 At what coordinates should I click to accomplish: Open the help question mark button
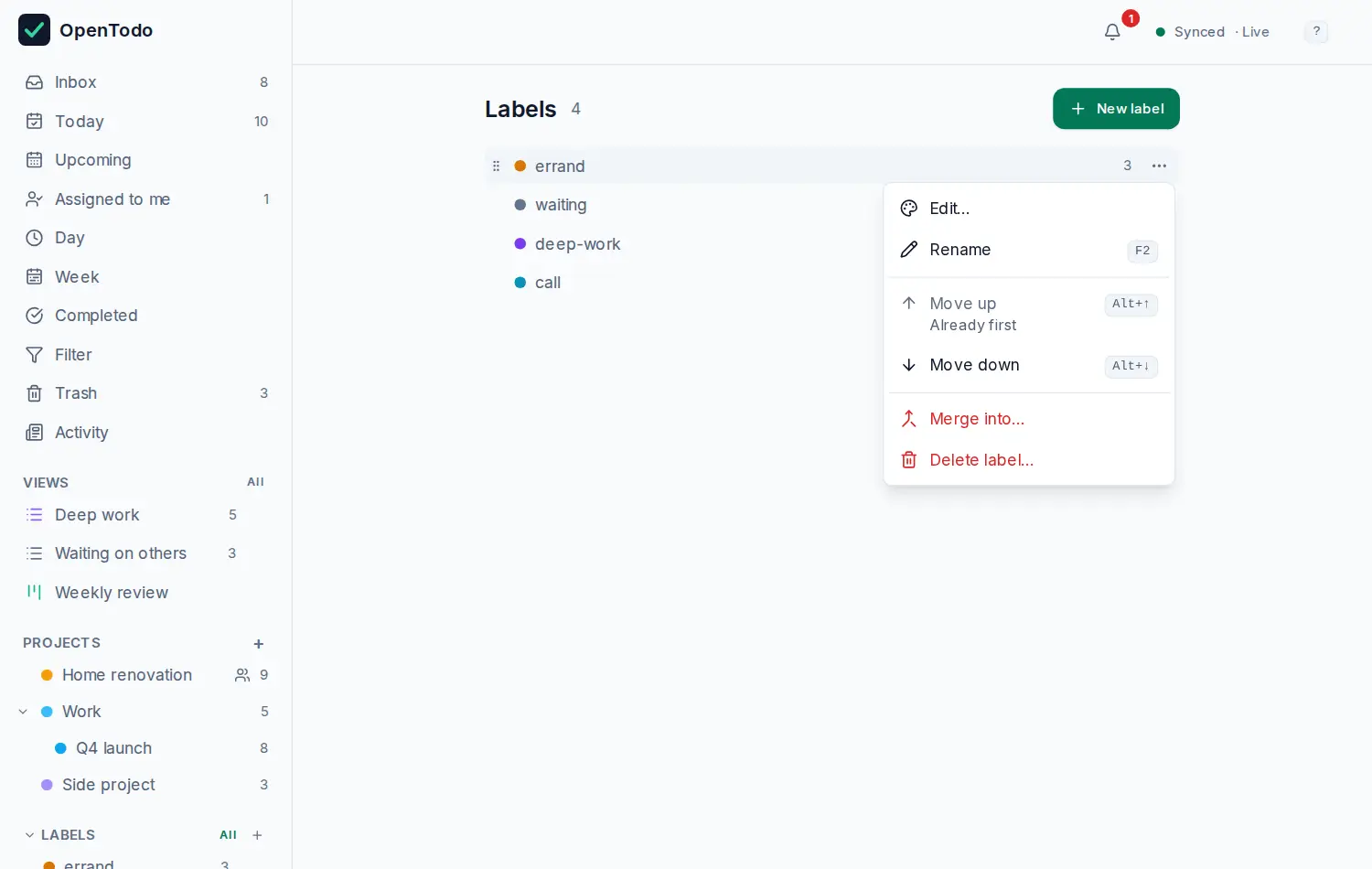coord(1316,32)
